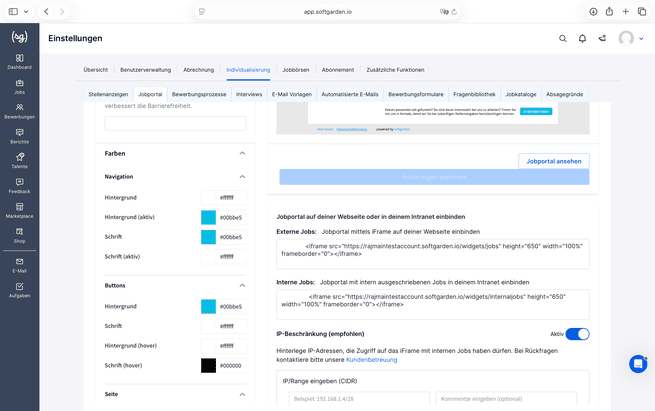Switch to the Jobbörsen tab

[296, 70]
